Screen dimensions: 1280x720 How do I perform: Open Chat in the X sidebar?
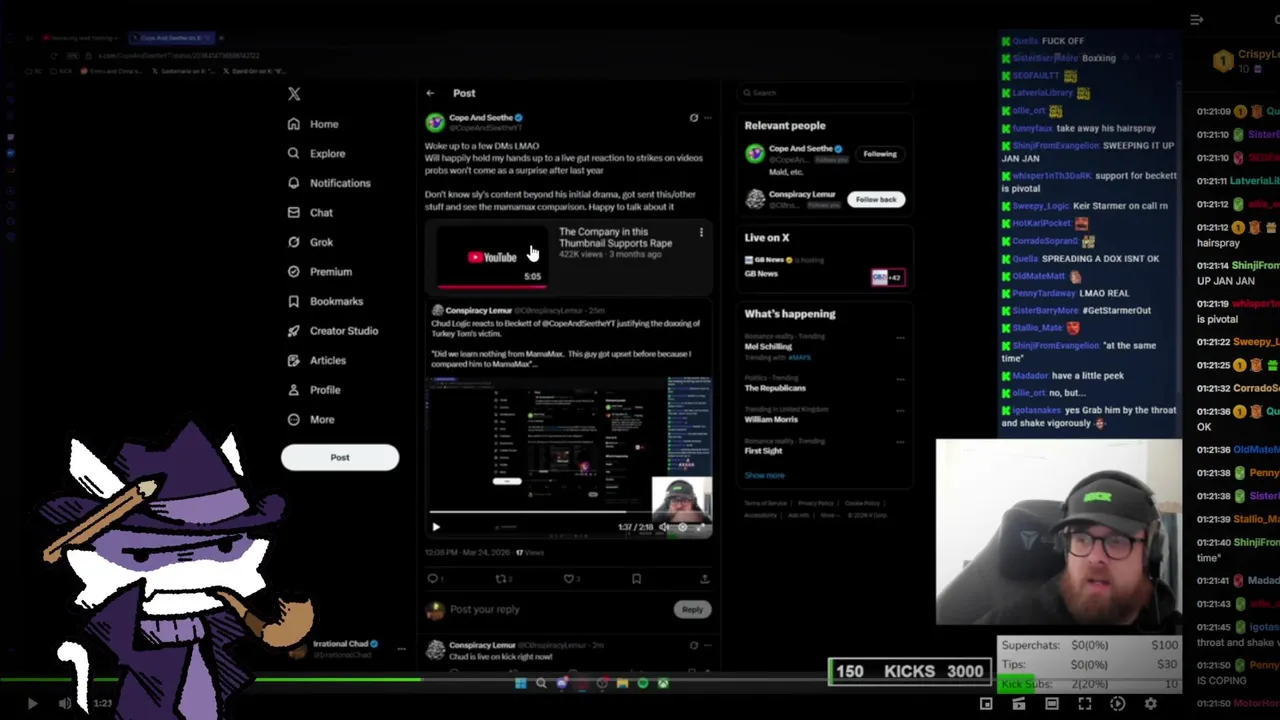[x=309, y=212]
